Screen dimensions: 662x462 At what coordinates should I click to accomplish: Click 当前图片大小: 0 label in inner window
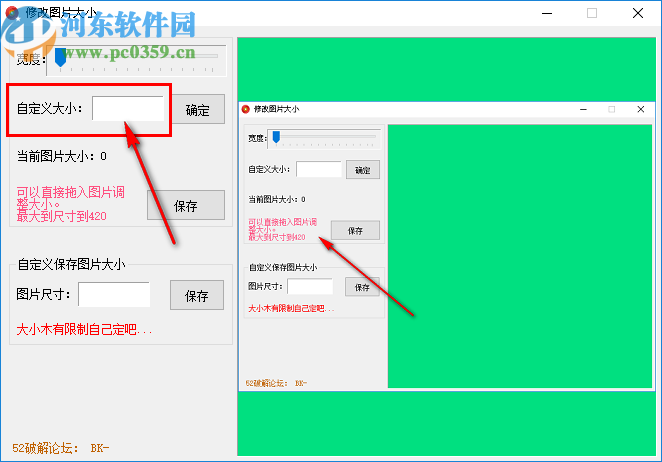pos(277,199)
